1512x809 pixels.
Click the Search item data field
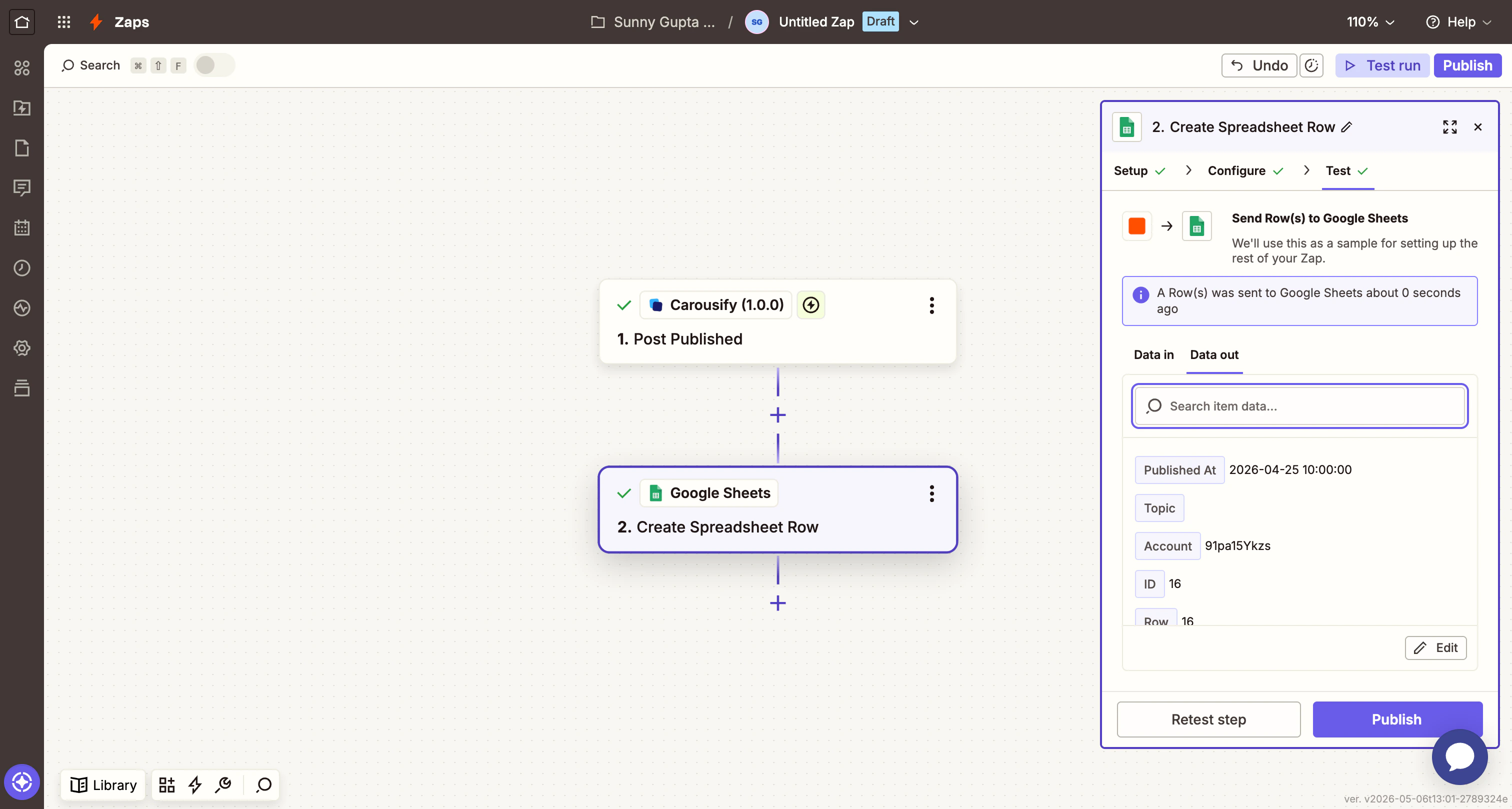coord(1299,406)
